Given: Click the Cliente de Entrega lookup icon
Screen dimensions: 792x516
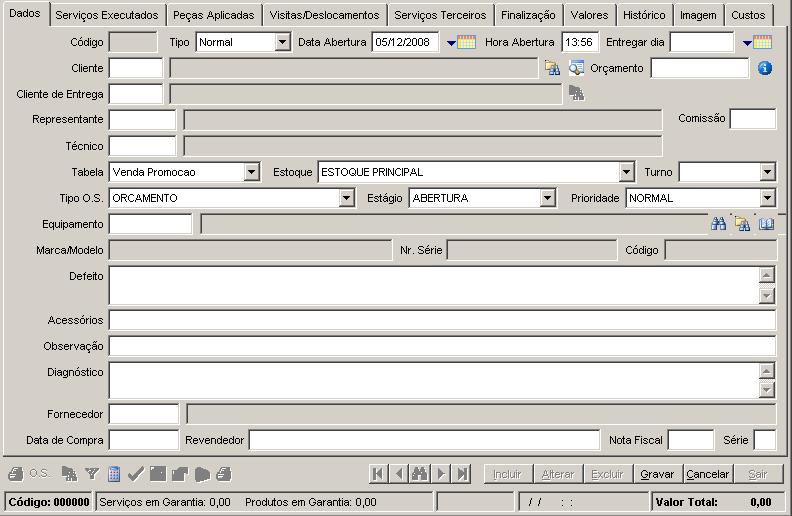Looking at the screenshot, I should click(x=576, y=93).
